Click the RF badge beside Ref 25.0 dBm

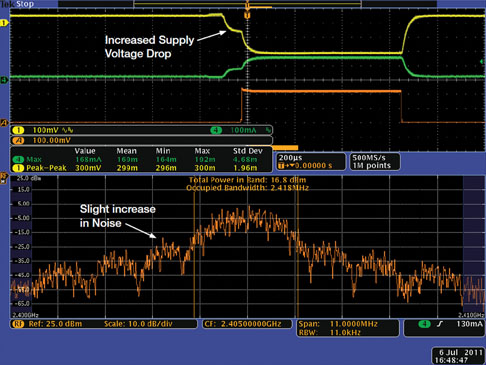click(x=18, y=324)
